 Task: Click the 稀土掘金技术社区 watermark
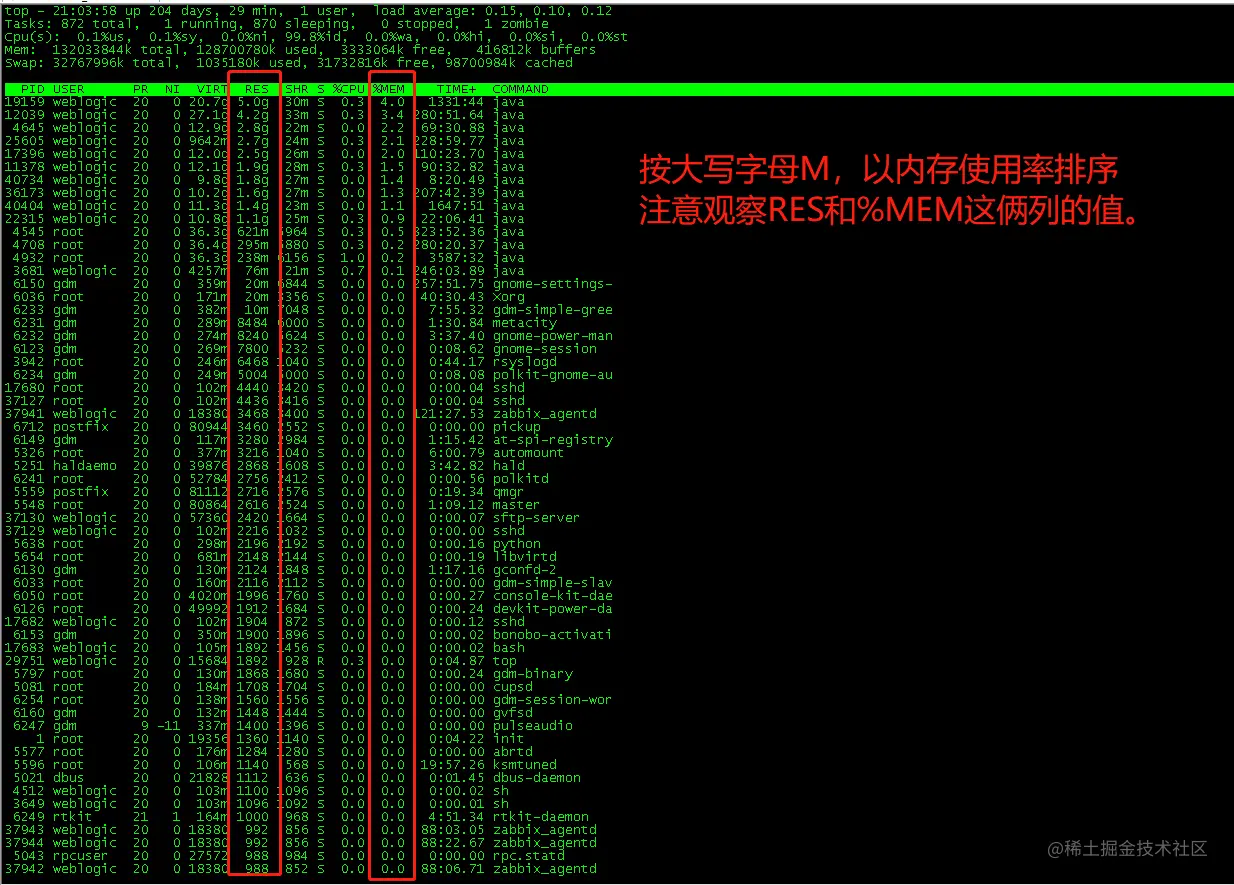coord(1130,849)
